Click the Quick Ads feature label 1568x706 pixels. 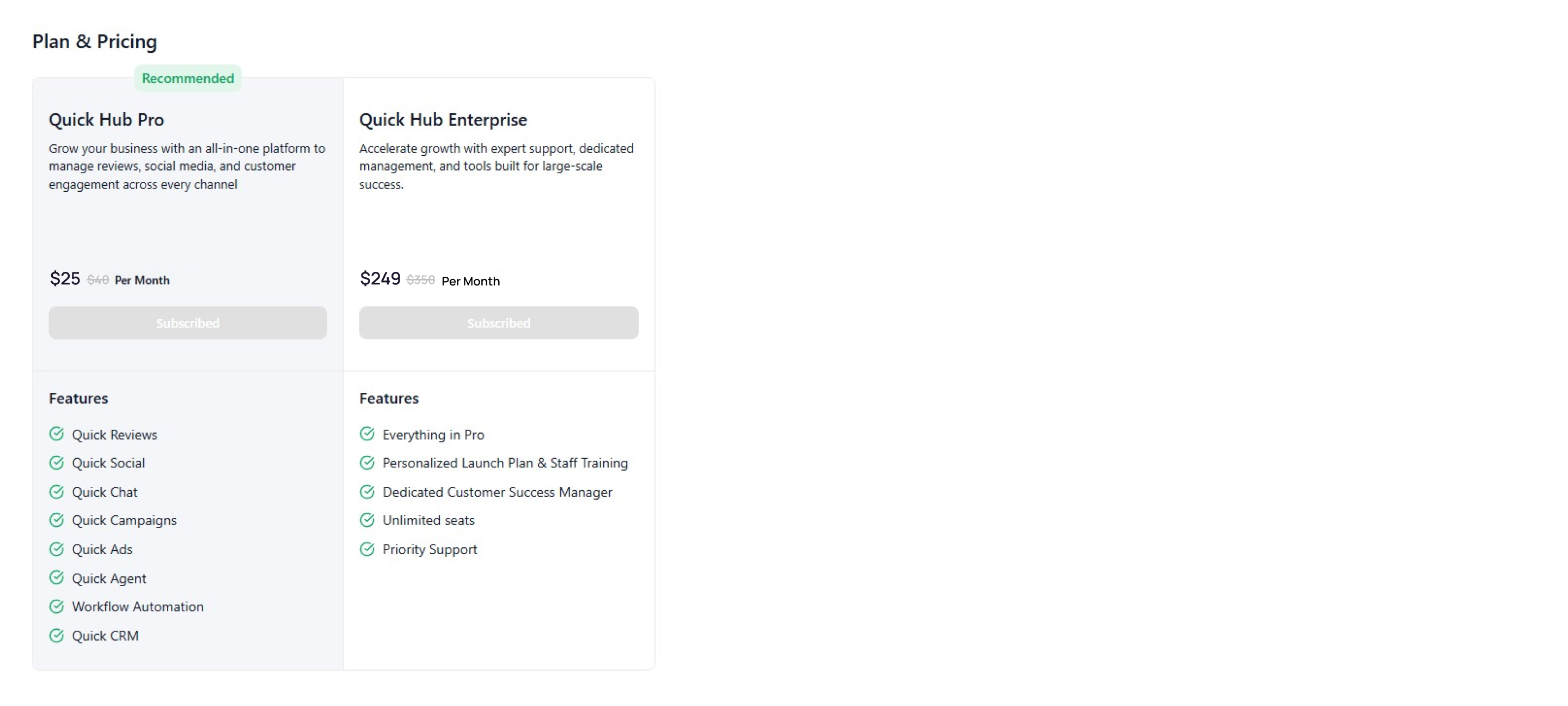point(102,550)
